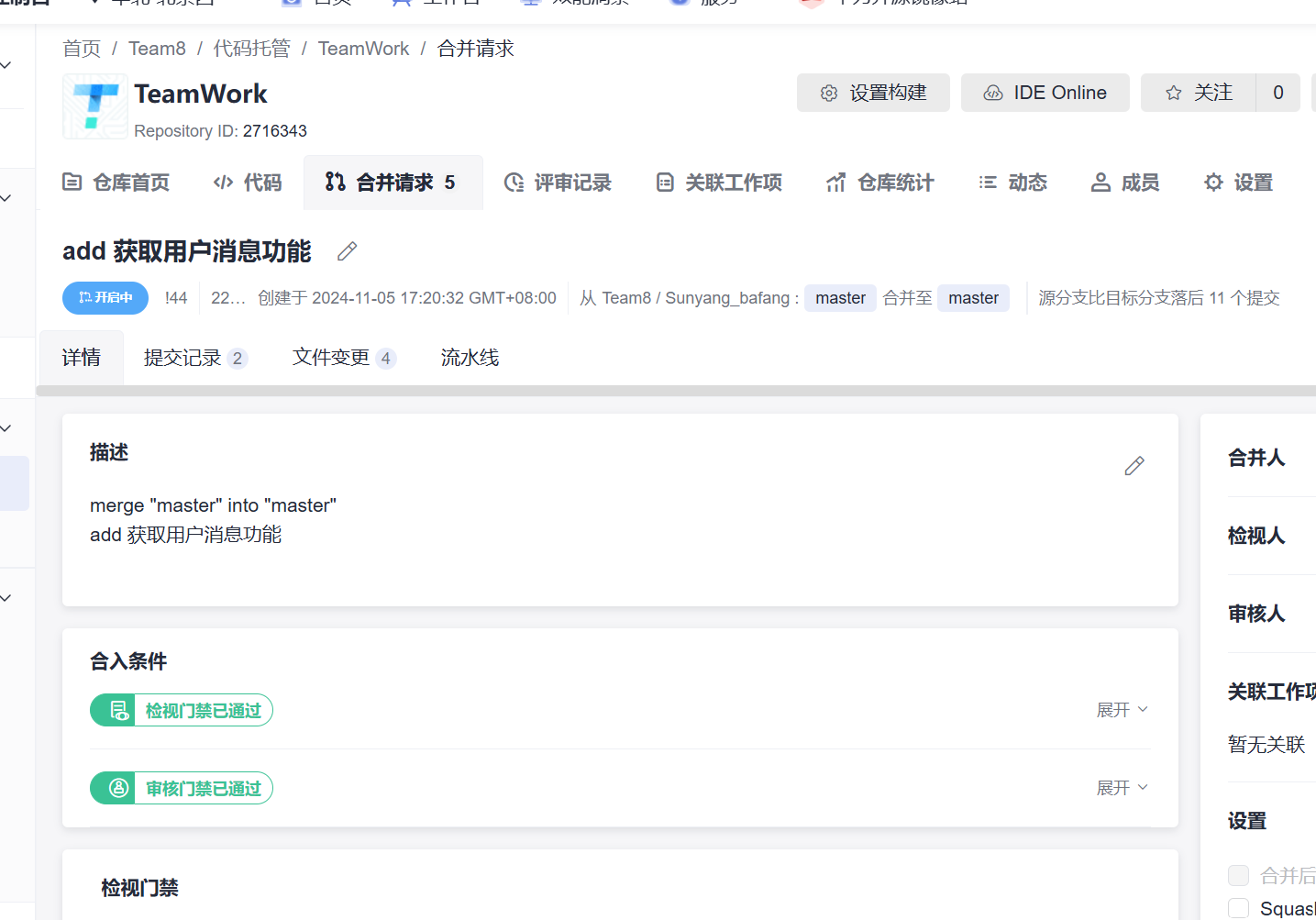Go to 代码托管 breadcrumb link

(252, 49)
